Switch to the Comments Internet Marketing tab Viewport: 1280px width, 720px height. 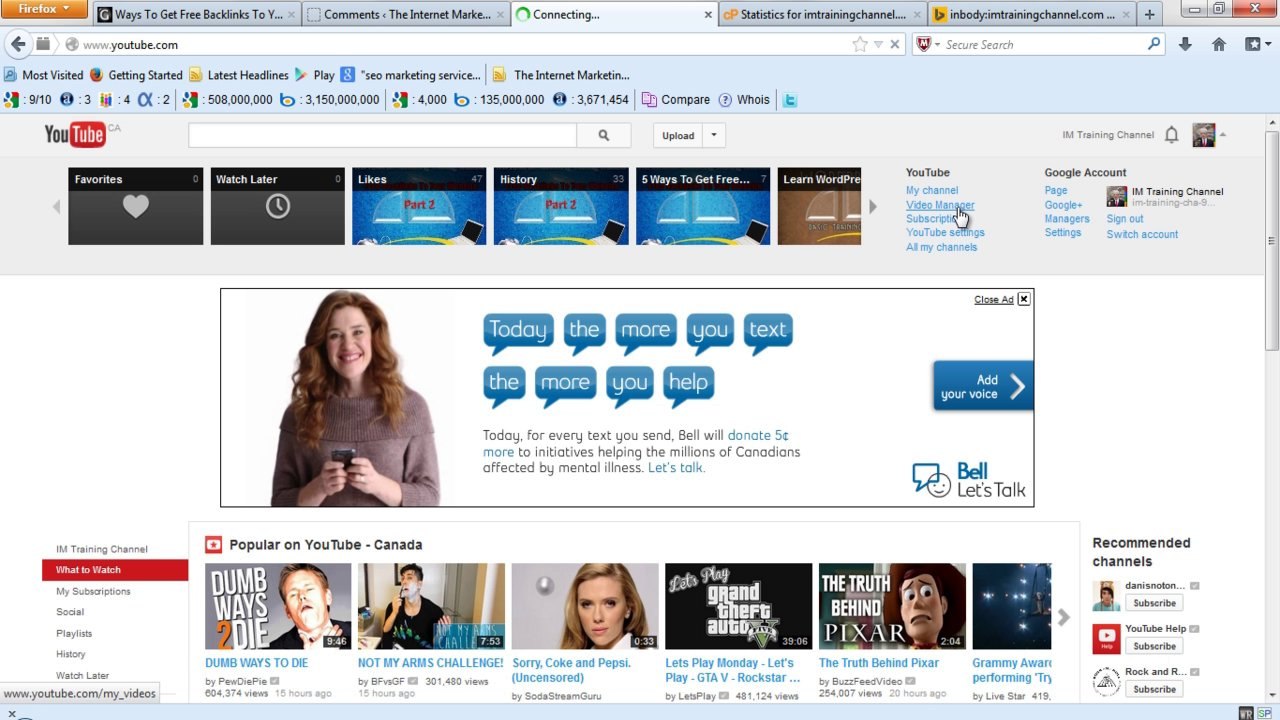pyautogui.click(x=406, y=14)
